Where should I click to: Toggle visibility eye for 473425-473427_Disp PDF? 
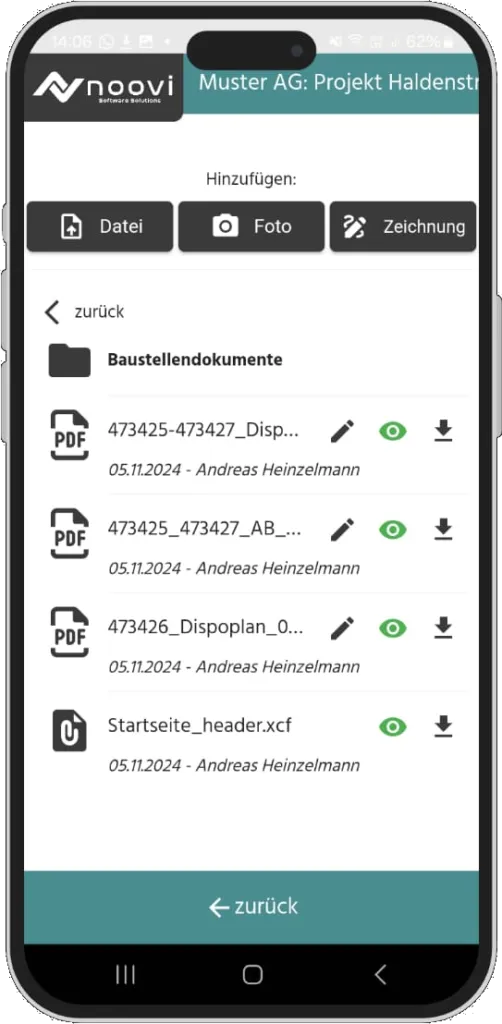[392, 432]
